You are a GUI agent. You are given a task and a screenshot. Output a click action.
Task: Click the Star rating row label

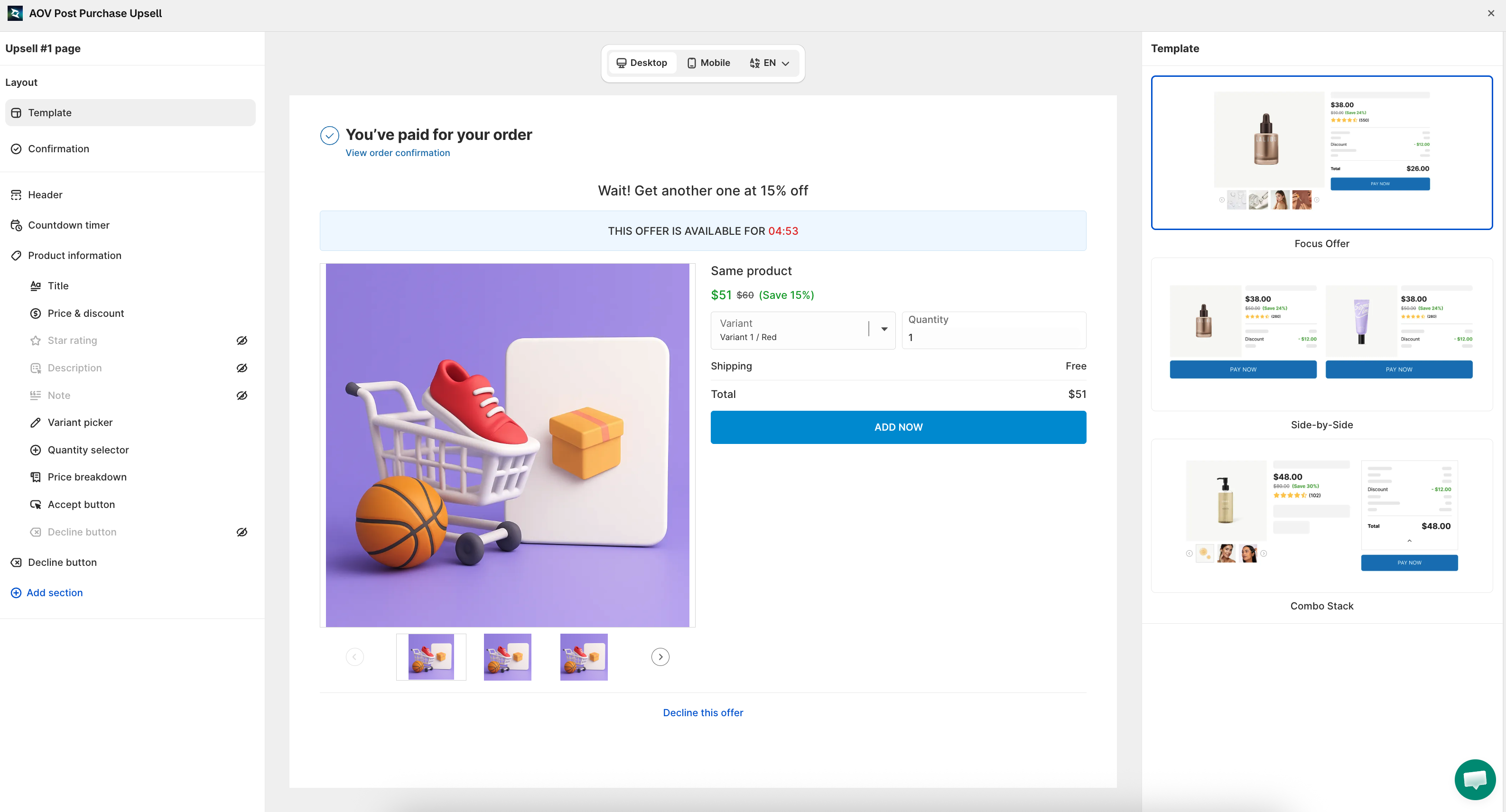click(x=73, y=340)
